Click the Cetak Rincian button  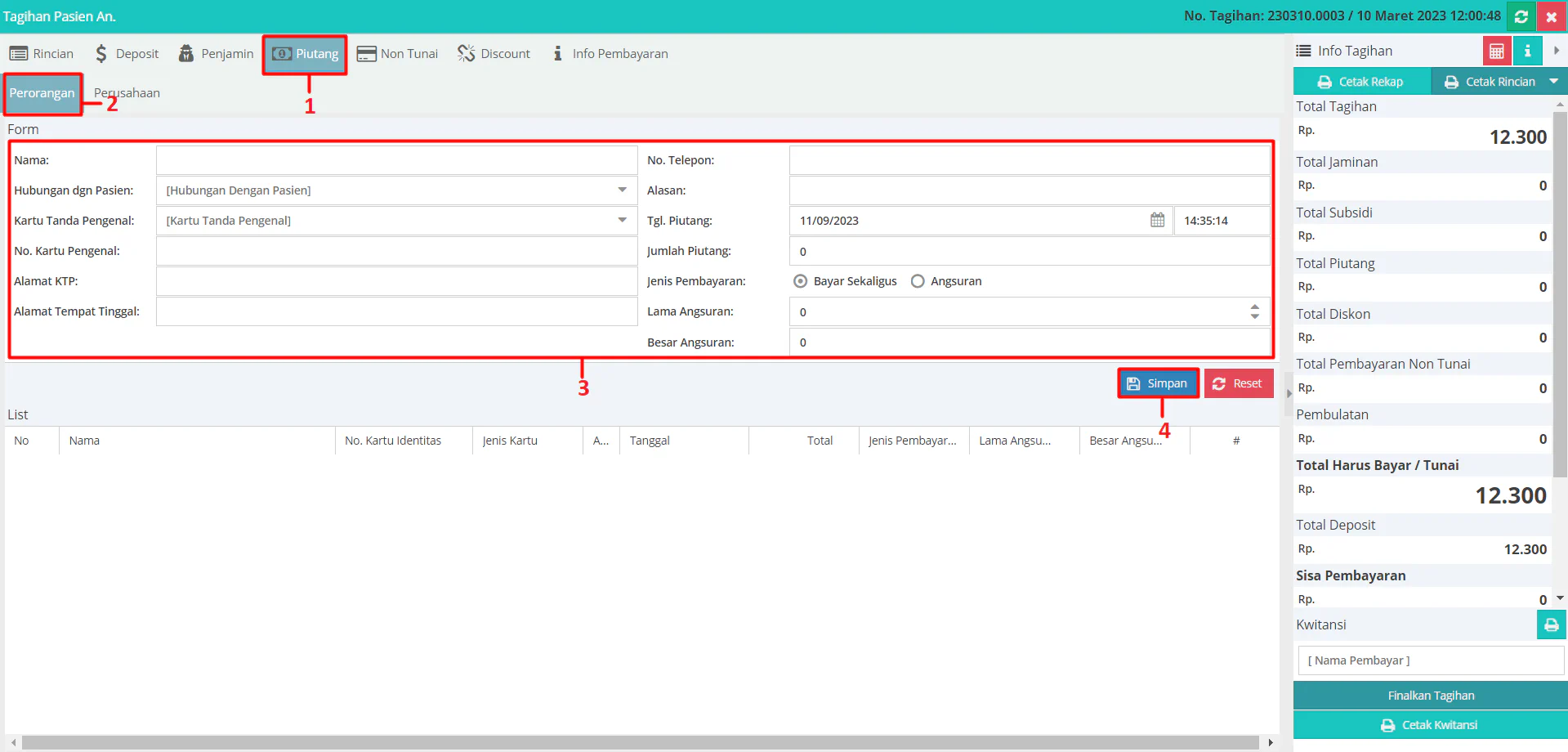(x=1490, y=82)
